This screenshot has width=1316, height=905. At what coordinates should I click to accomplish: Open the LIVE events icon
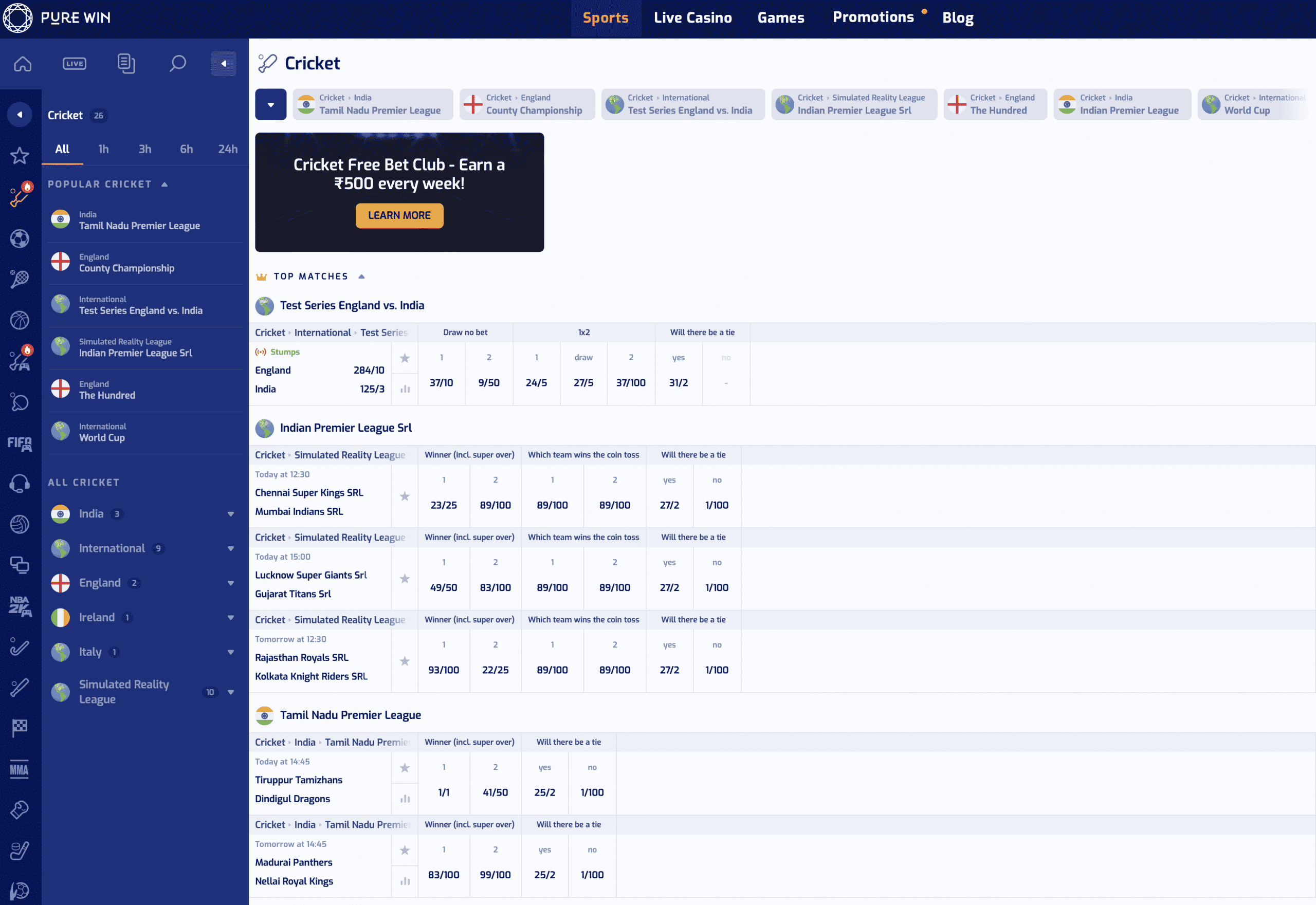click(75, 64)
